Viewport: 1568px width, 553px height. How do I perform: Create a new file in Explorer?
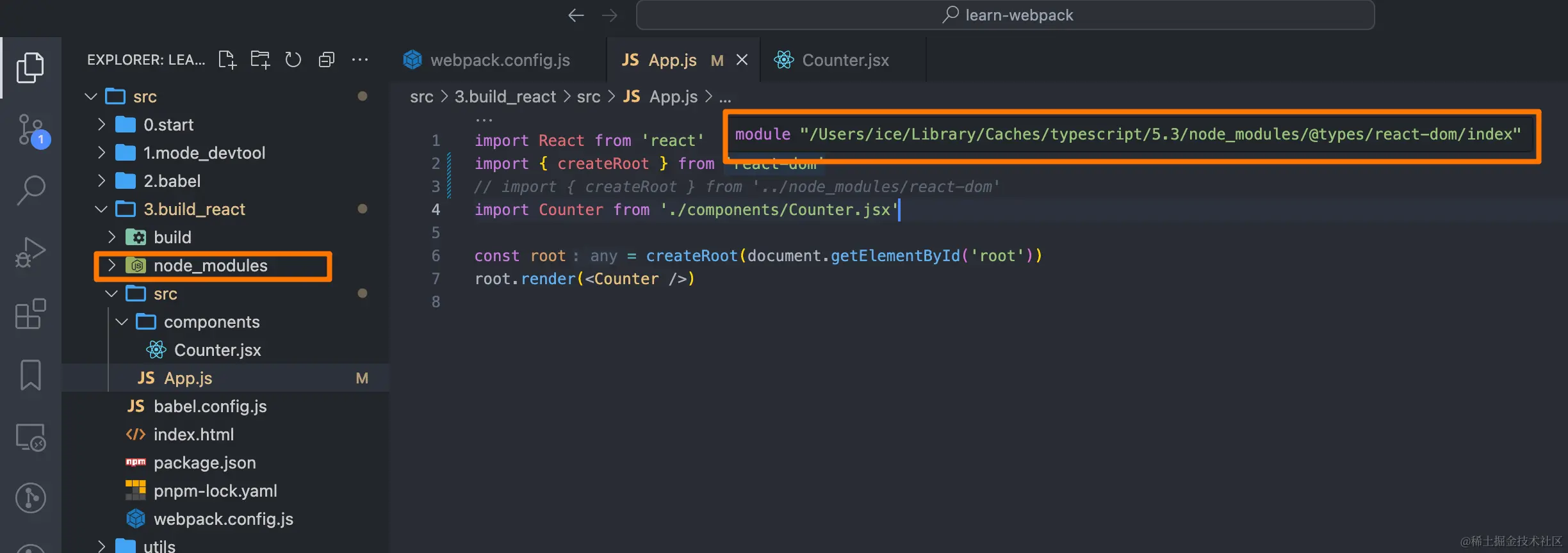click(227, 60)
